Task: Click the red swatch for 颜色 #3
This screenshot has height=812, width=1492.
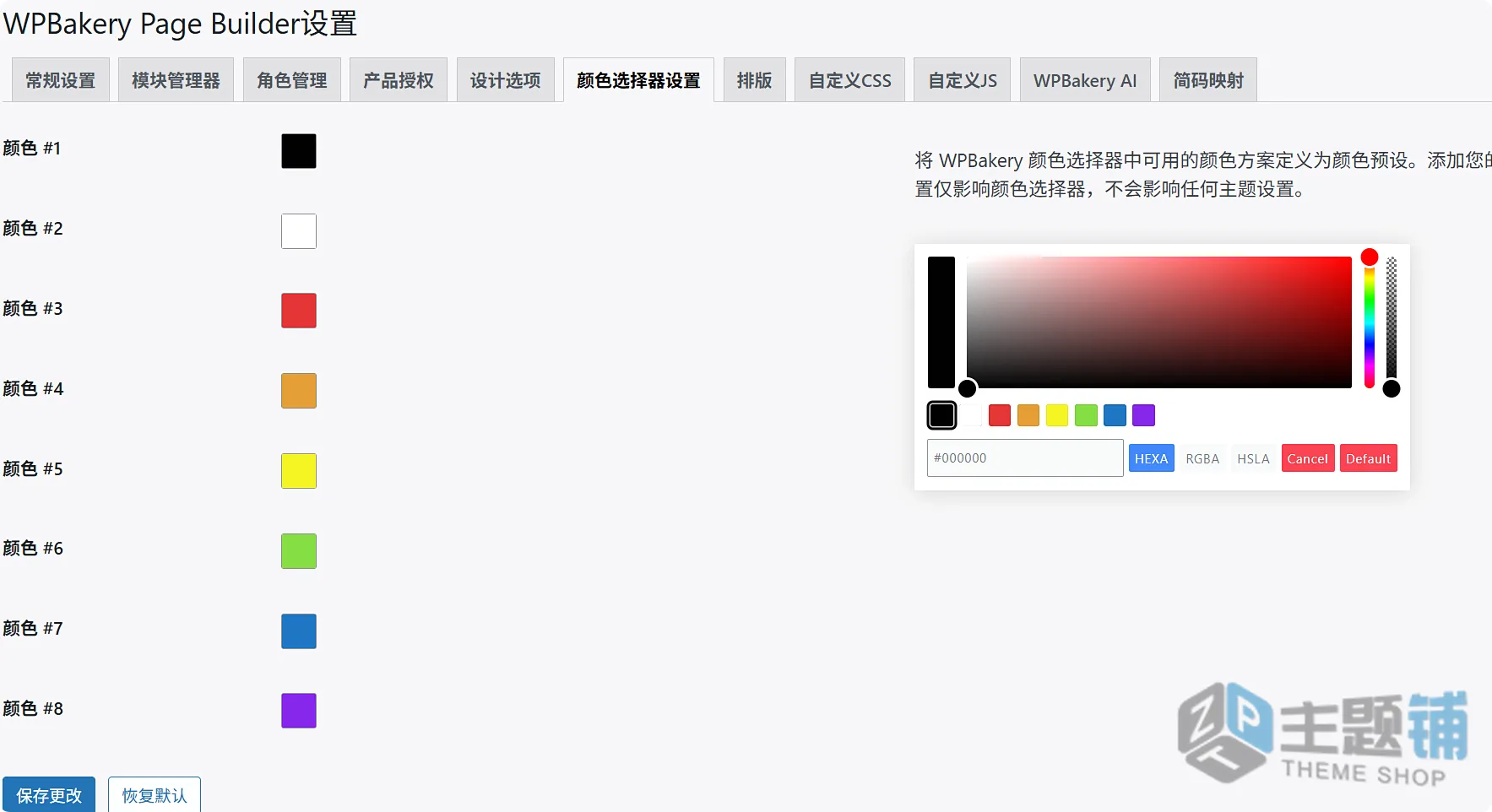Action: tap(299, 311)
